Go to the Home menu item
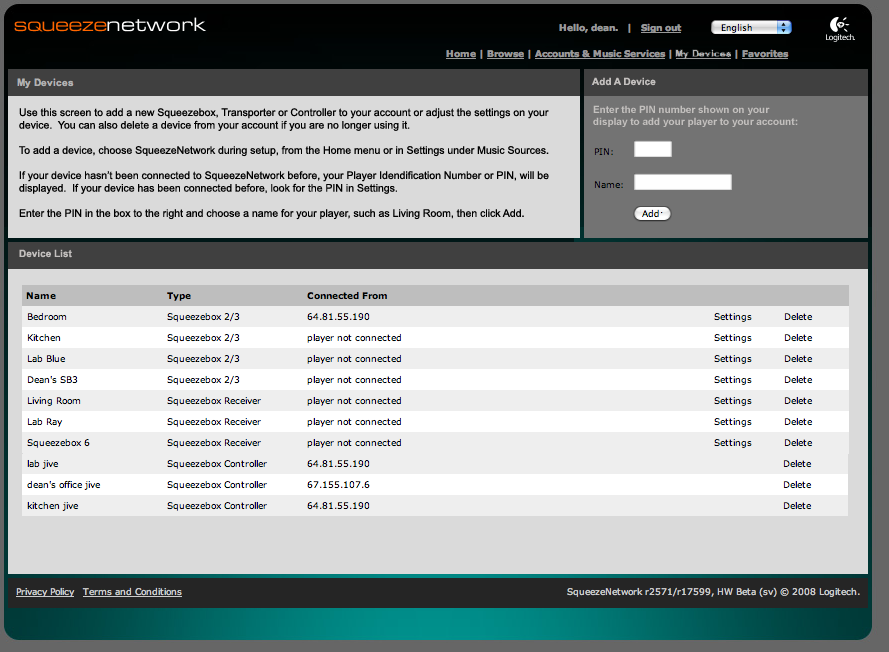 (460, 54)
